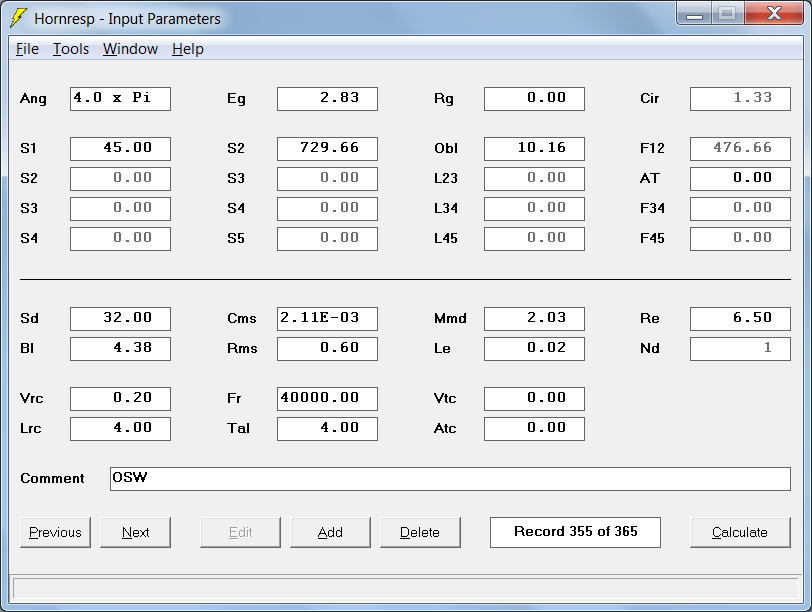This screenshot has width=812, height=612.
Task: Click the Hornresp lightning bolt title icon
Action: pyautogui.click(x=19, y=18)
